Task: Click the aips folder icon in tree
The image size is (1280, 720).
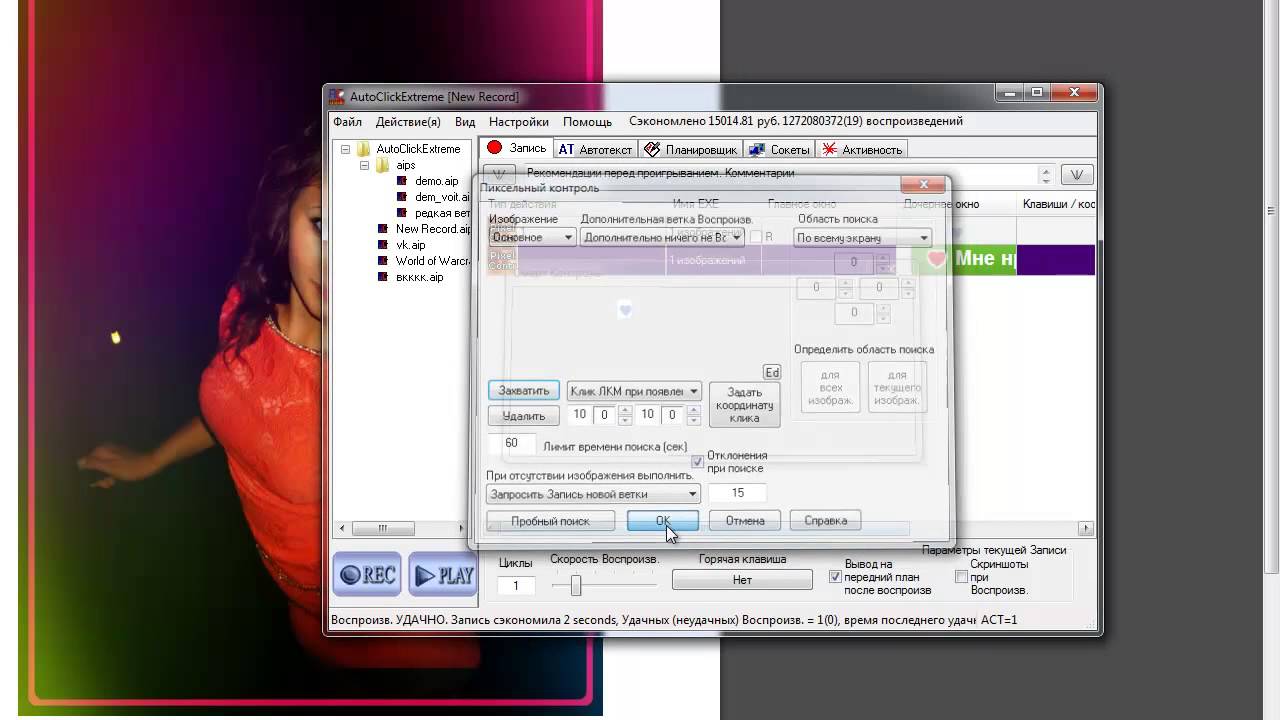Action: coord(383,165)
